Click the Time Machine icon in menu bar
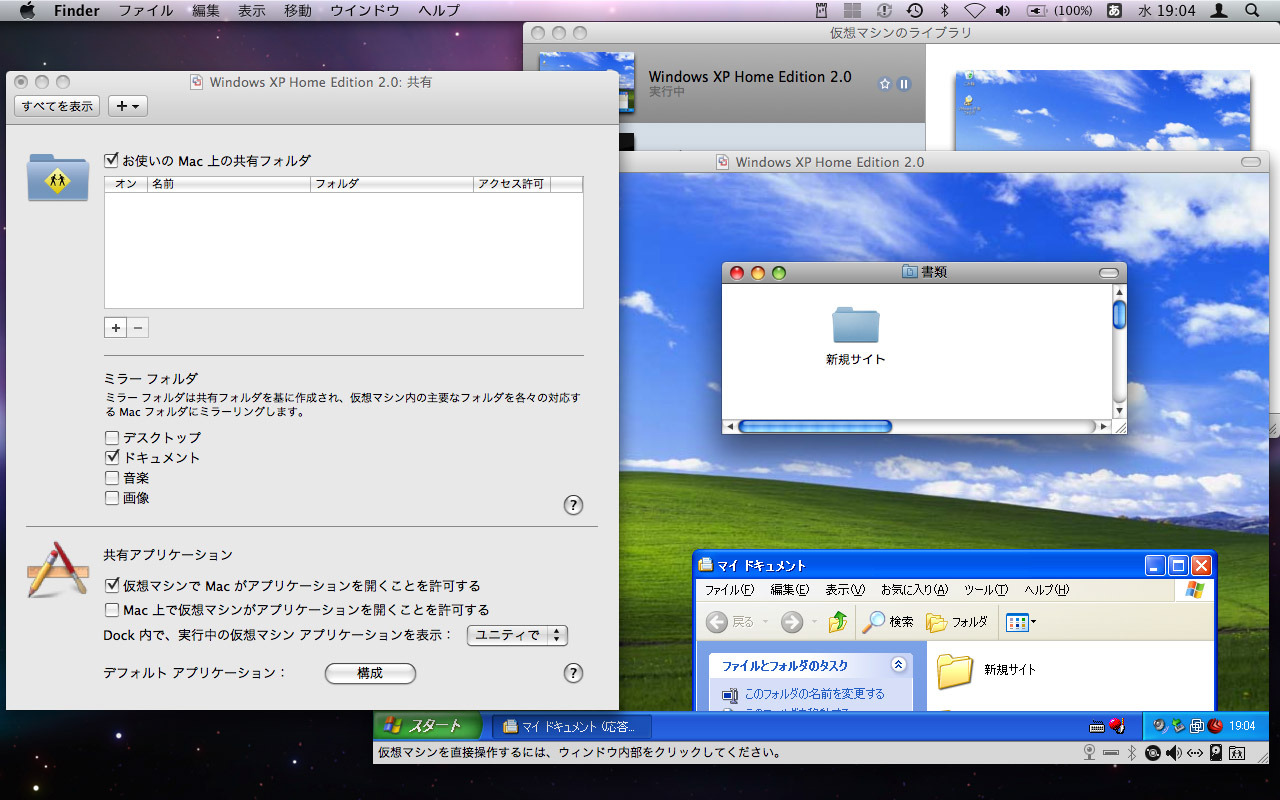 (x=914, y=10)
